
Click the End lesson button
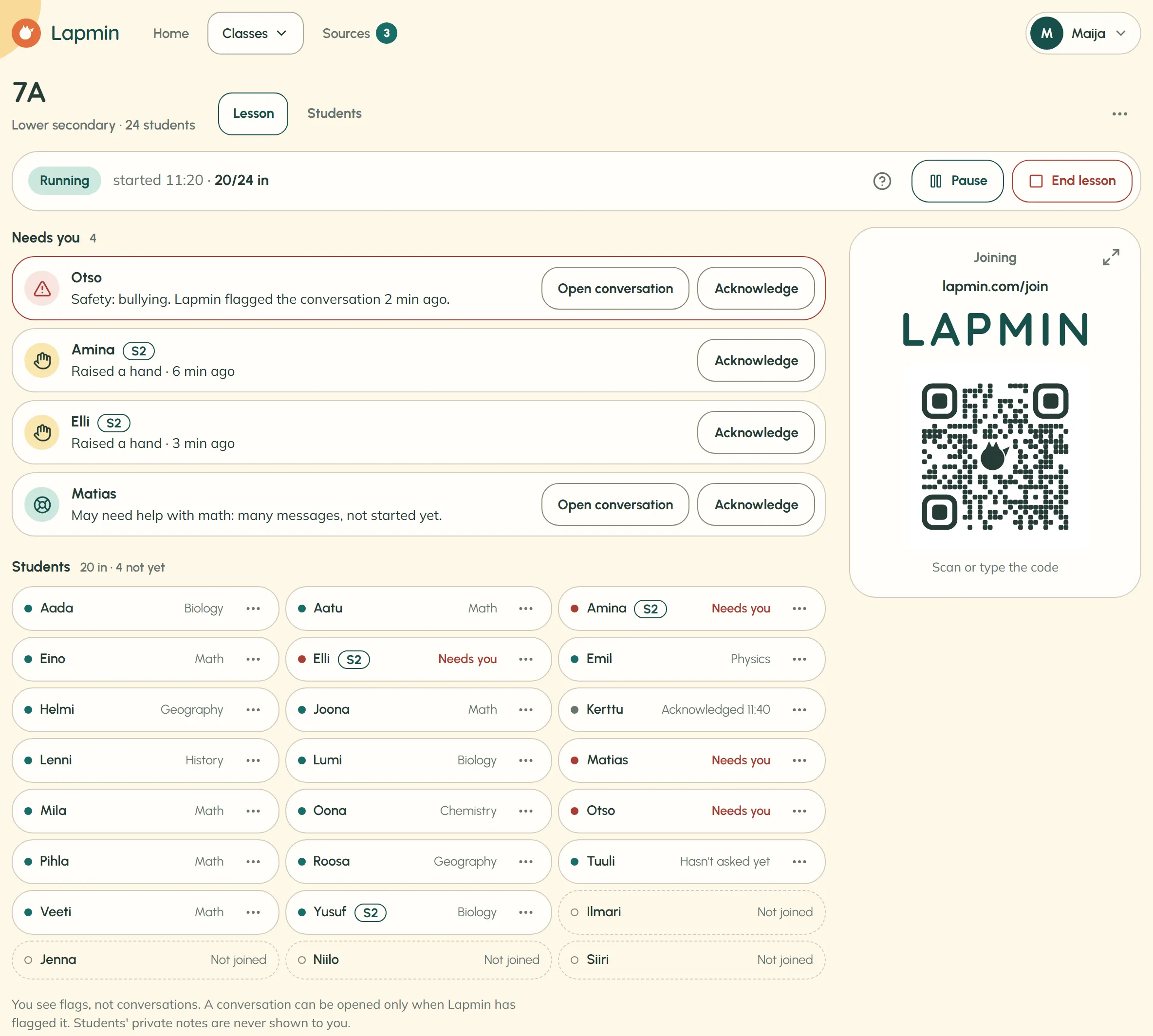tap(1072, 181)
